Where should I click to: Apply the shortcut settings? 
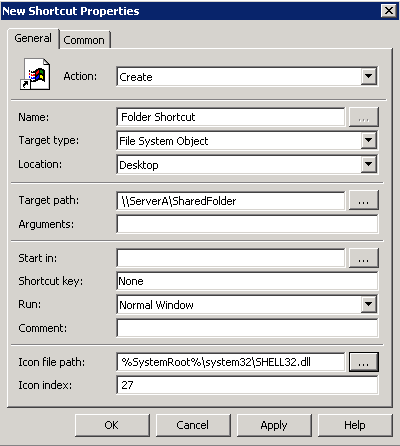274,425
